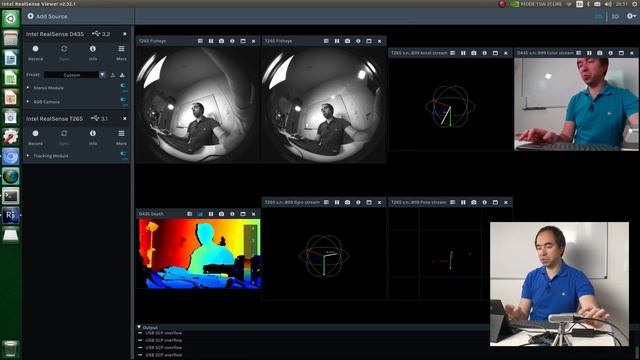This screenshot has width=640, height=360.
Task: Pause the T265 Accel stream
Action: [x=463, y=53]
